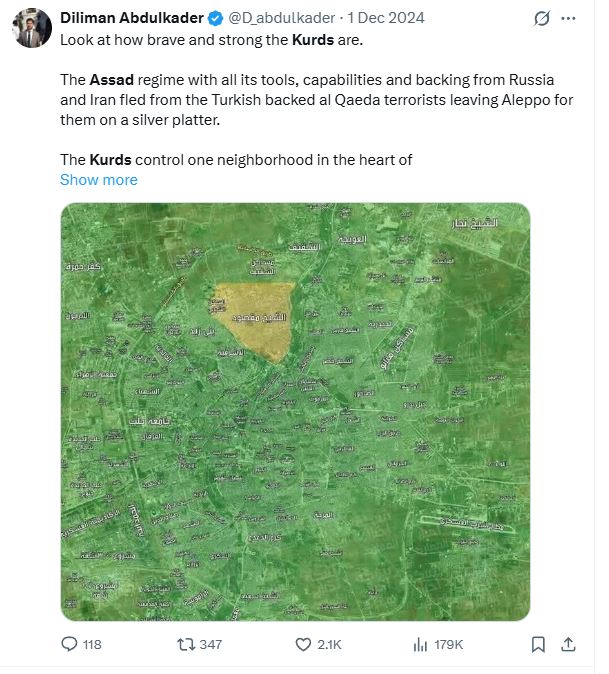Expand tweet text with Show more

(x=99, y=180)
